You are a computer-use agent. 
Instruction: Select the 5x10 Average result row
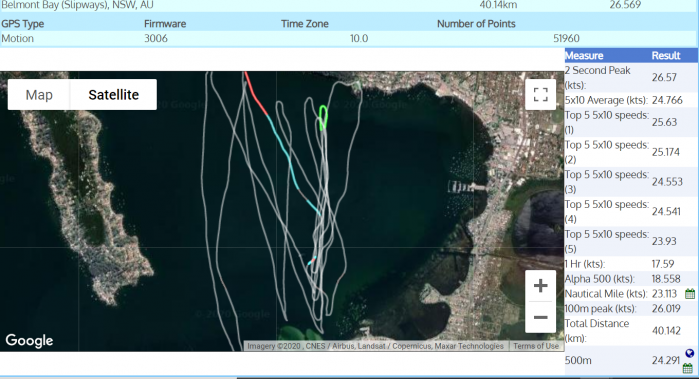point(631,100)
